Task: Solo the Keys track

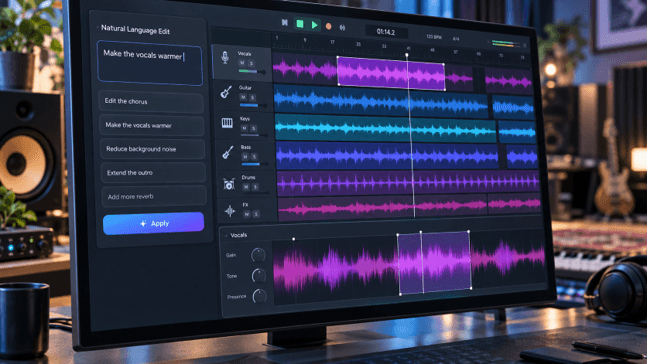Action: tap(253, 128)
